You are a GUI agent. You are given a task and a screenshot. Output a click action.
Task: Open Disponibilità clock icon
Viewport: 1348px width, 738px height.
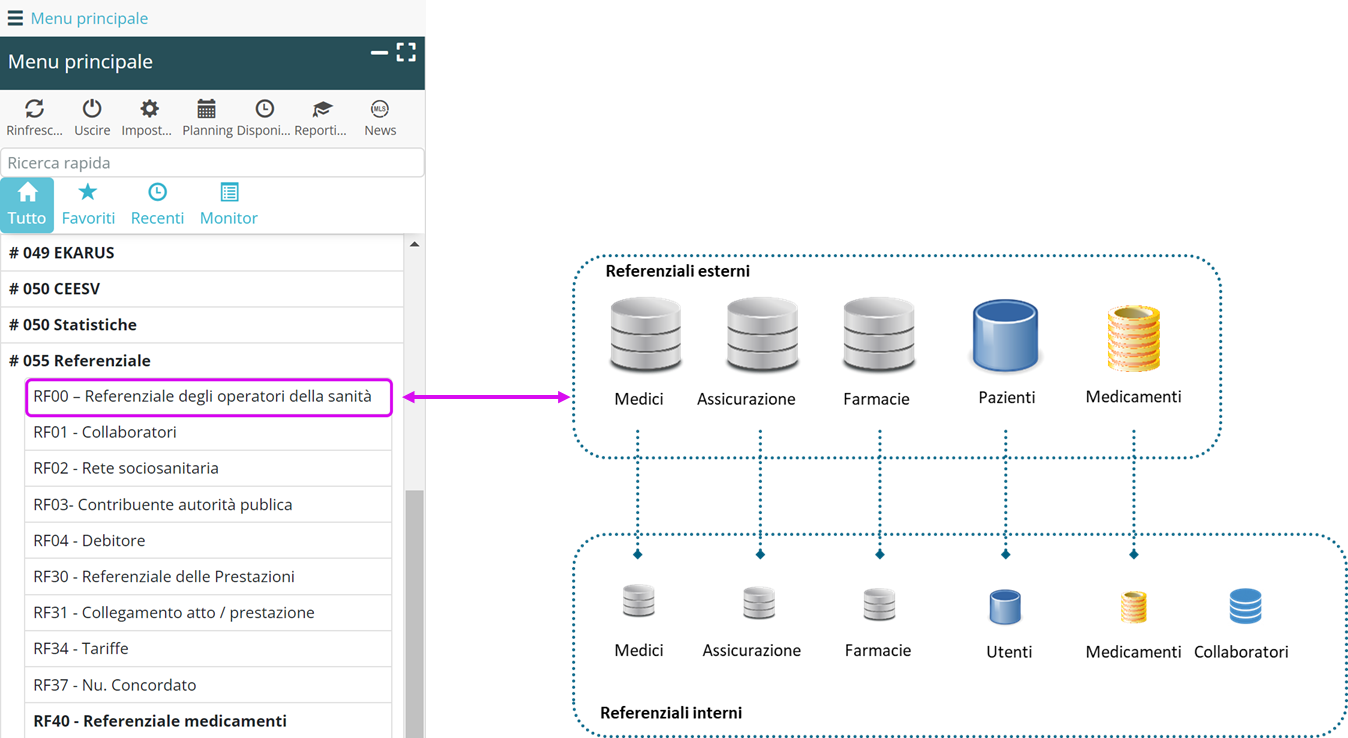click(x=264, y=109)
